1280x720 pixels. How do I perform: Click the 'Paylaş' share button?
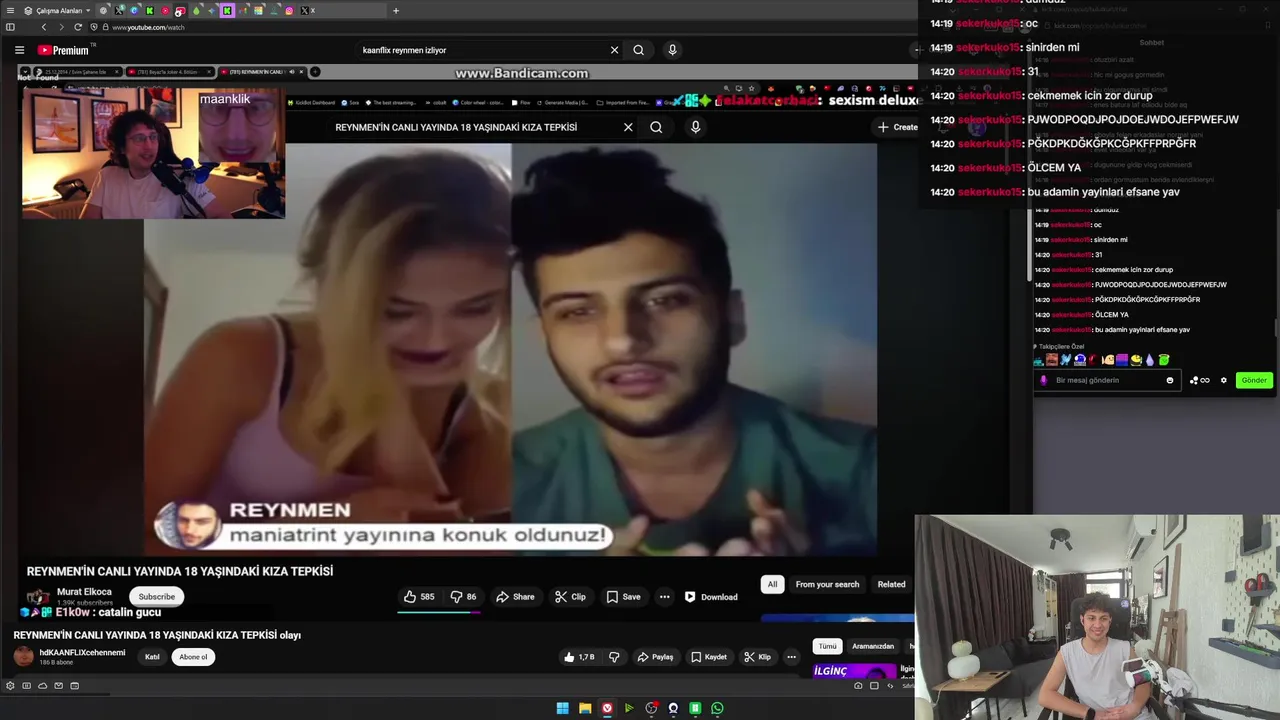tap(655, 657)
